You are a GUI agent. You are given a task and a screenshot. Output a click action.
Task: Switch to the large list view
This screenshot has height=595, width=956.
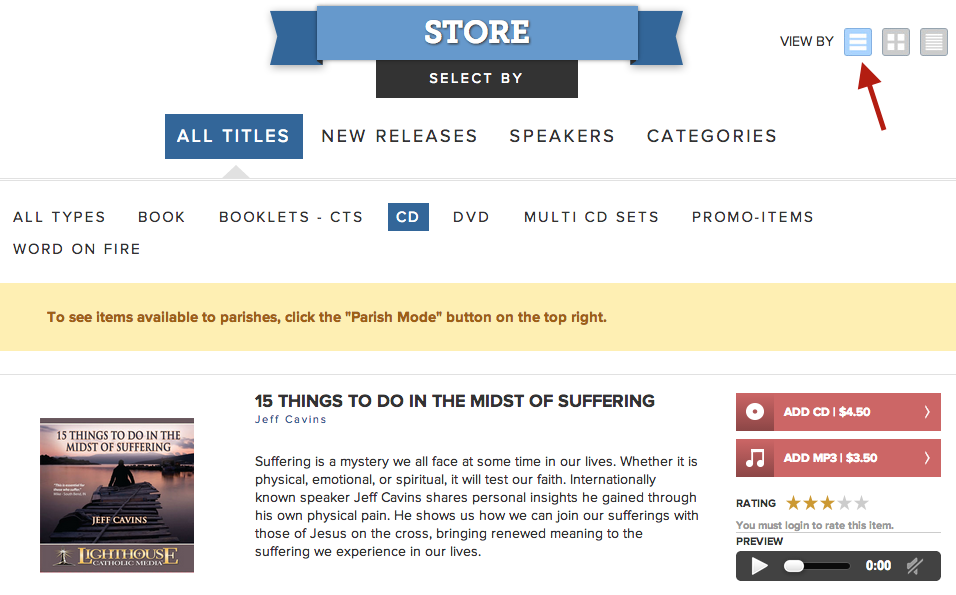[858, 42]
